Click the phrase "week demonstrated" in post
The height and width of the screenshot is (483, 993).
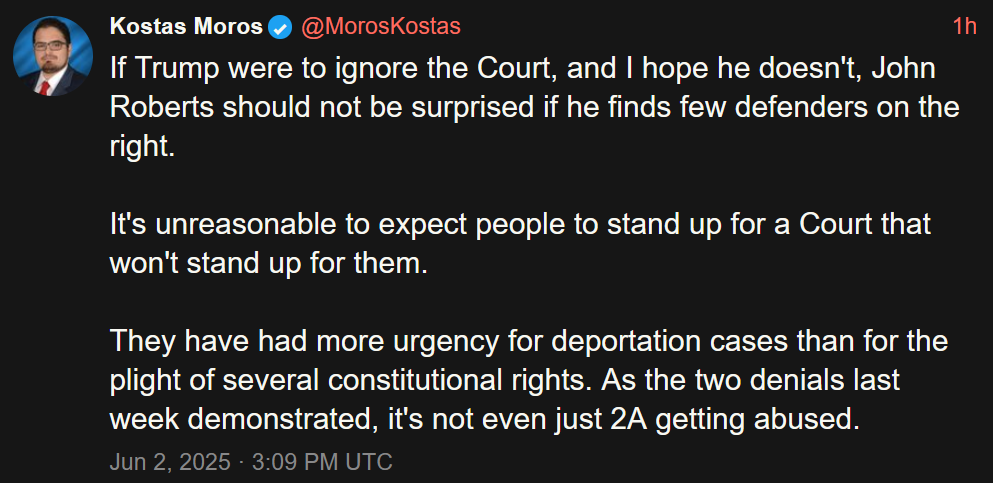coord(244,421)
